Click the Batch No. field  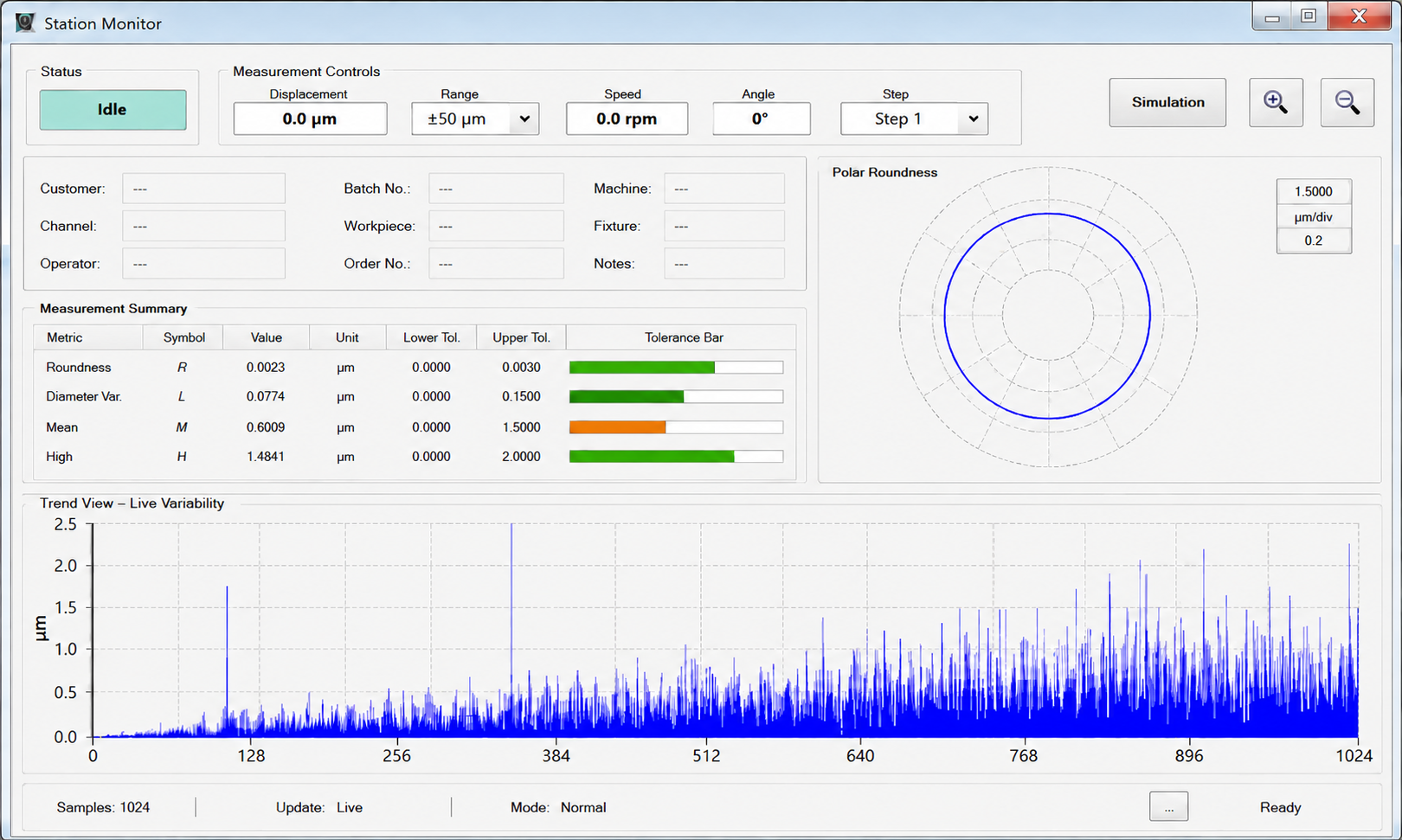[496, 189]
